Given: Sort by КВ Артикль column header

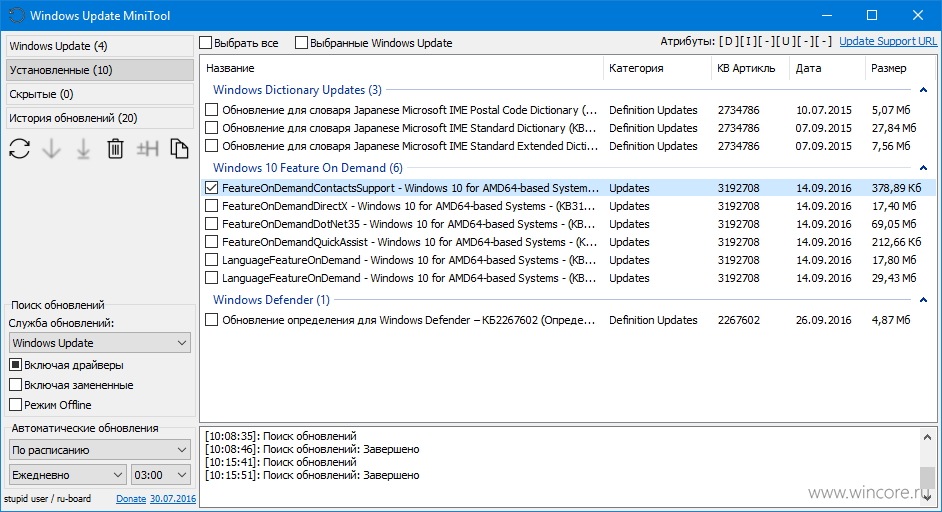Looking at the screenshot, I should (x=750, y=69).
